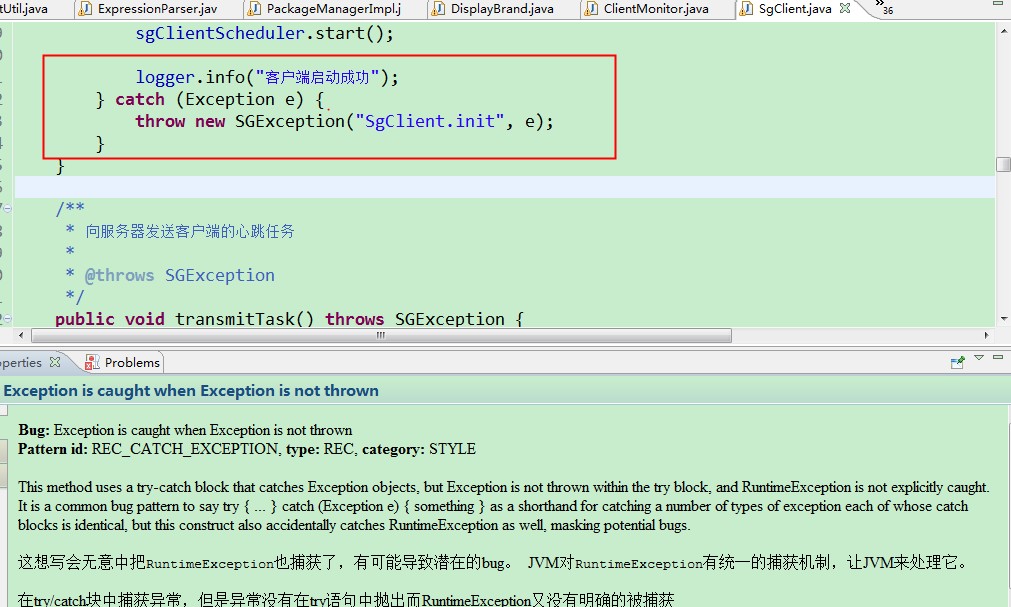The width and height of the screenshot is (1011, 607).
Task: Click the Java file icon on PackageManagerImpl tab
Action: point(255,9)
